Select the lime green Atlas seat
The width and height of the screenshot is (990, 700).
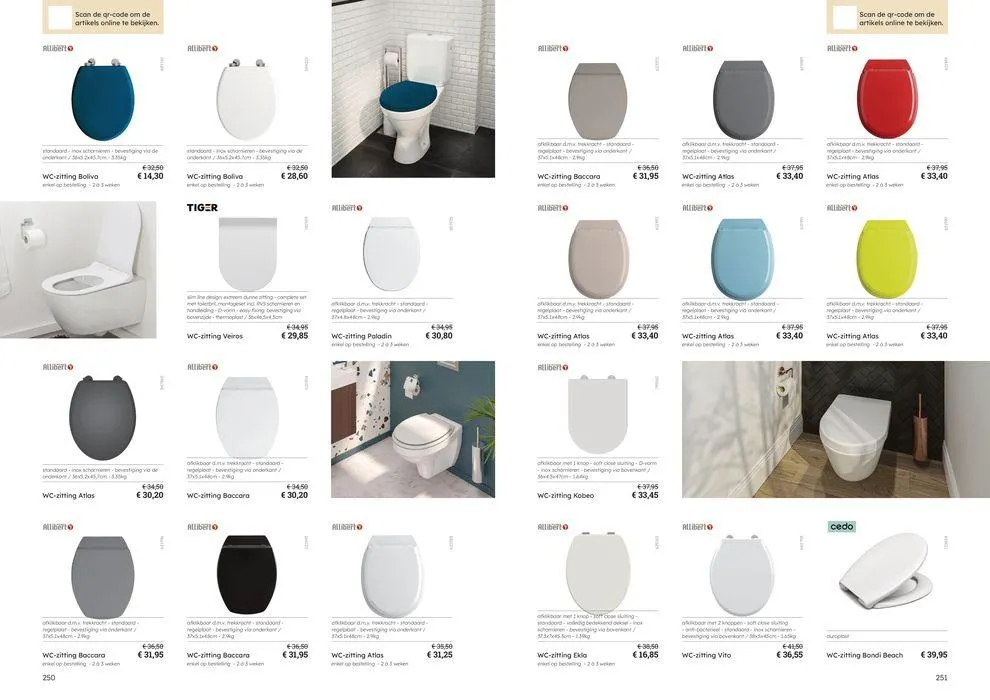point(886,259)
